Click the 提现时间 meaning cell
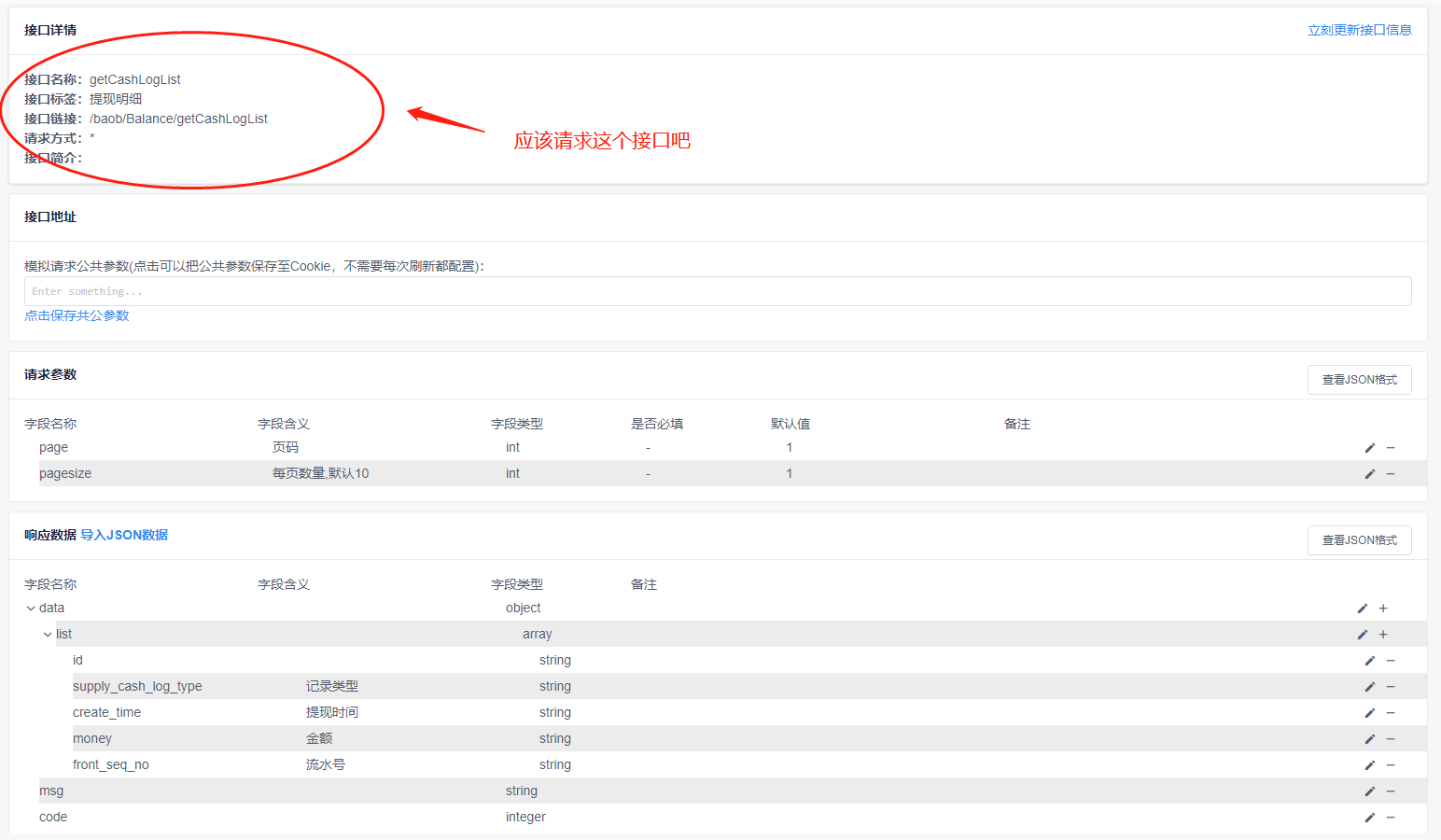This screenshot has width=1441, height=840. click(332, 712)
